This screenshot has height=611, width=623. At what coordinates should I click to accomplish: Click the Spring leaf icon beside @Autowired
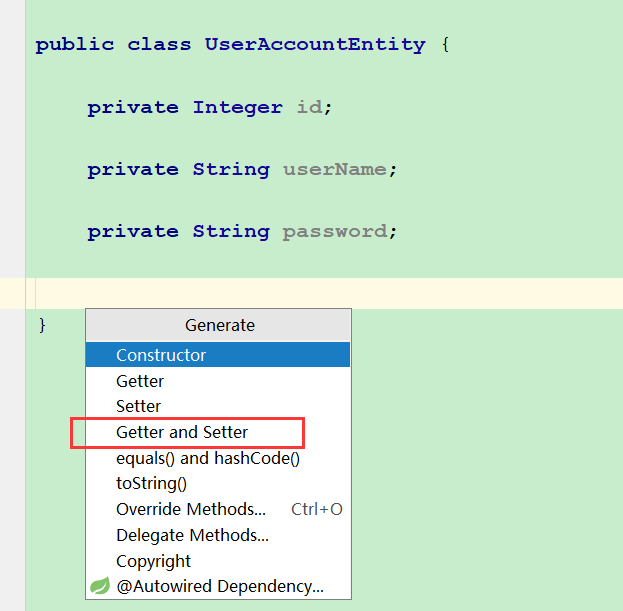pos(100,586)
